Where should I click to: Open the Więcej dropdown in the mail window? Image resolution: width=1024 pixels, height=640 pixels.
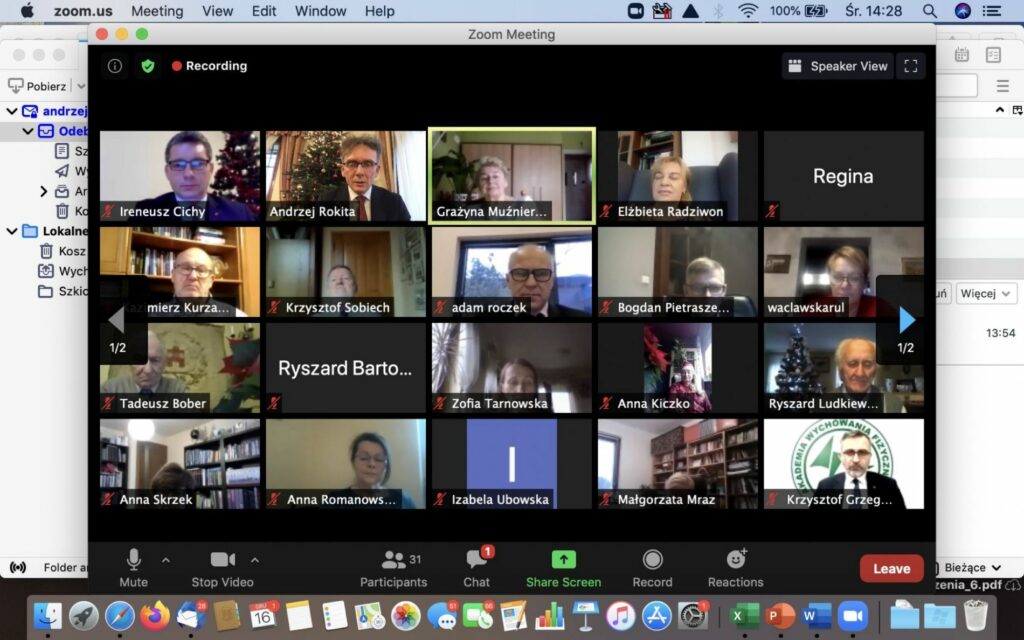985,293
